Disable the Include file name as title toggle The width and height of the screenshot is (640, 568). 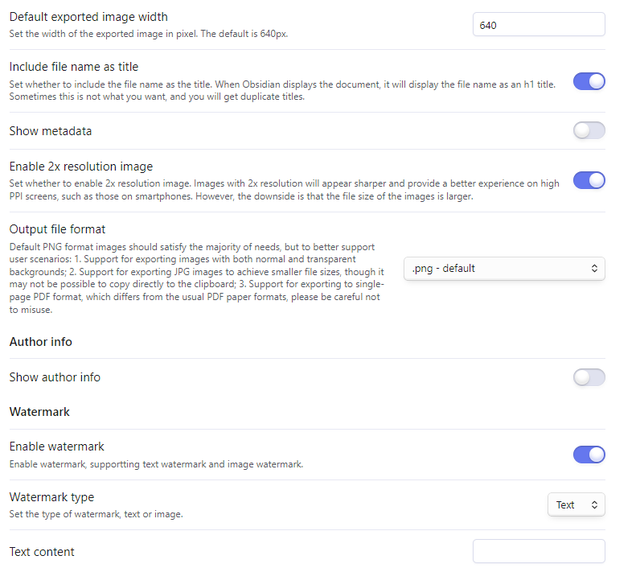[x=589, y=82]
